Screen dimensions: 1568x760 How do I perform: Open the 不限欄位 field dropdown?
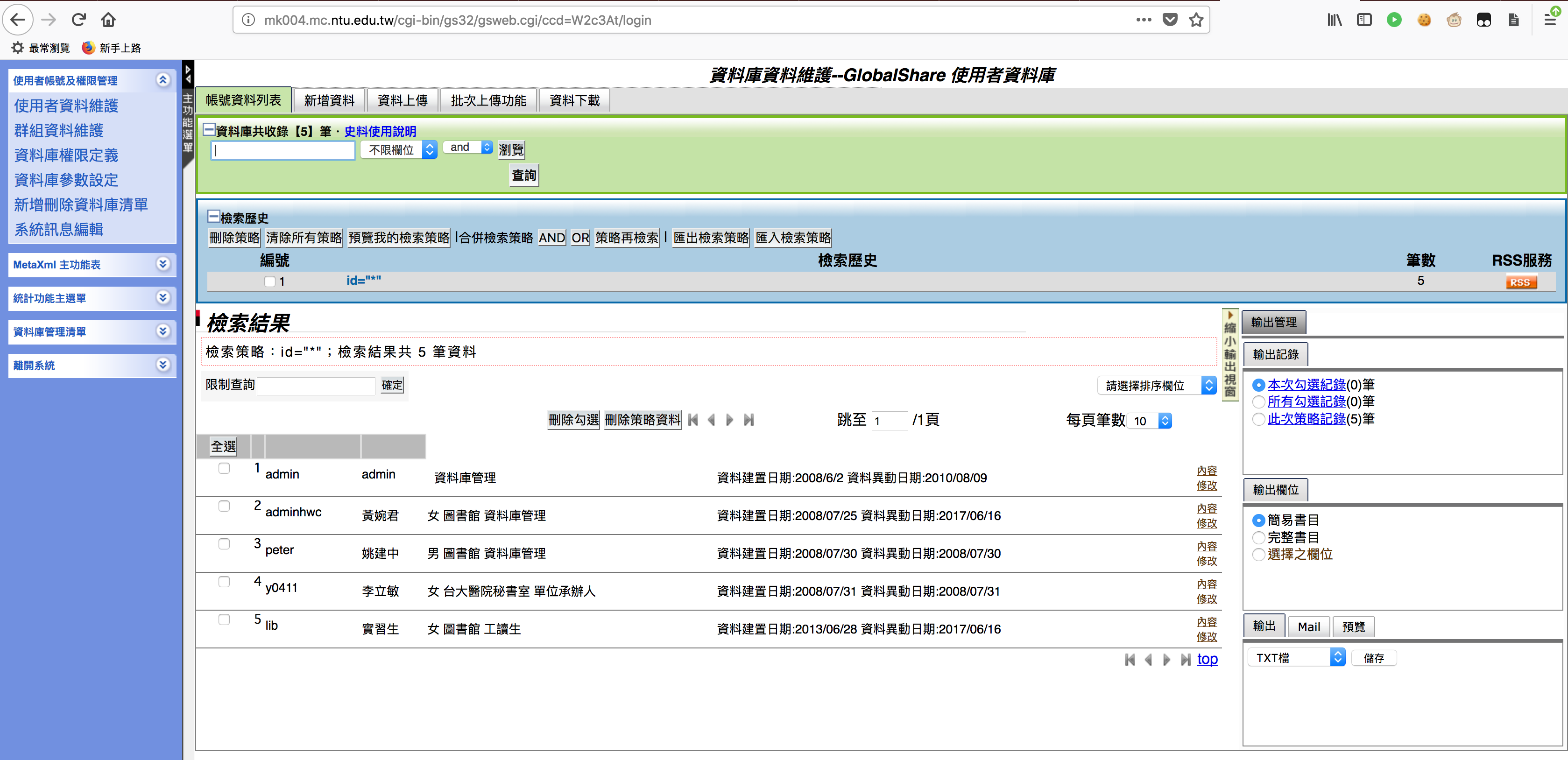coord(399,150)
